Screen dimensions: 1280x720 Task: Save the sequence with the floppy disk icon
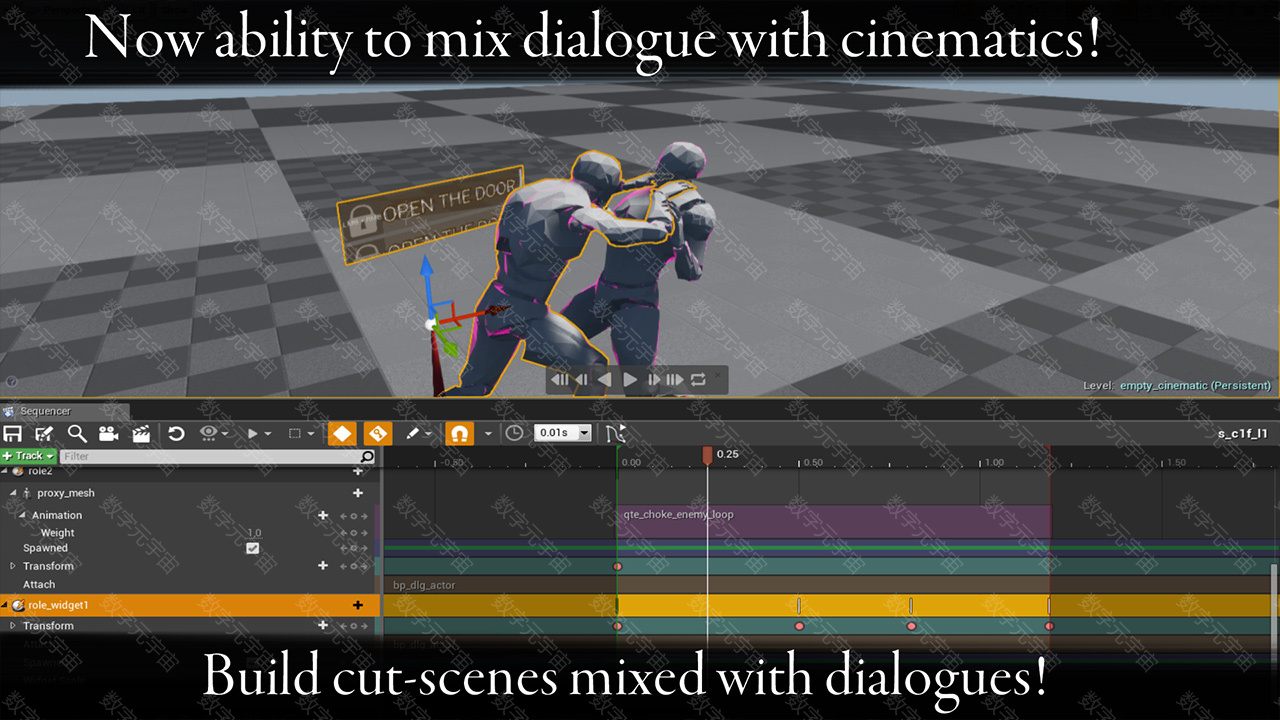click(12, 434)
